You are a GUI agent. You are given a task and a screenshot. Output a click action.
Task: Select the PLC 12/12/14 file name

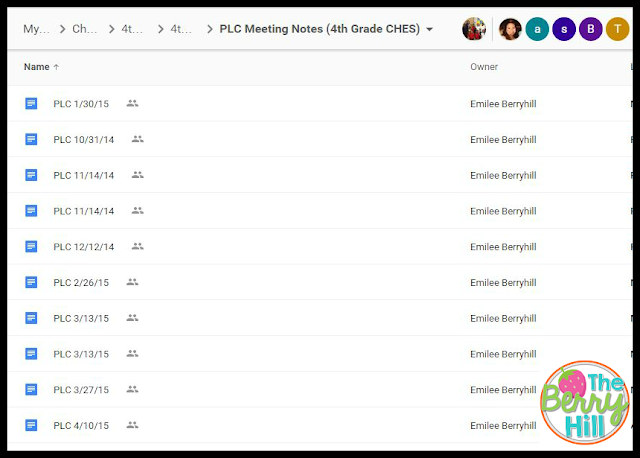tap(83, 246)
